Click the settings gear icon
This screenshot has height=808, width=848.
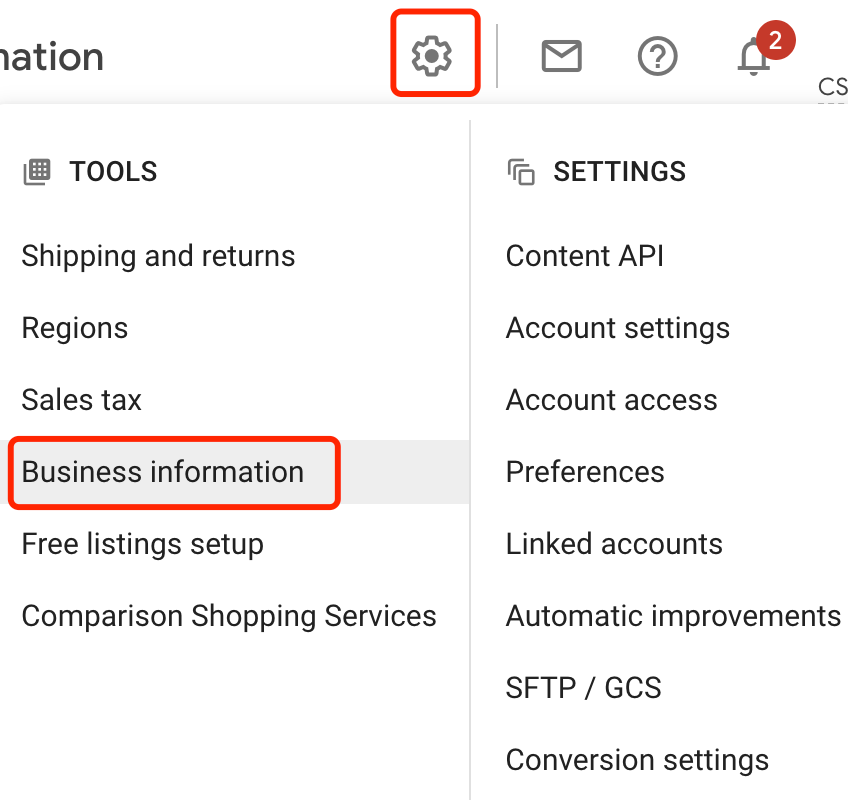click(432, 55)
